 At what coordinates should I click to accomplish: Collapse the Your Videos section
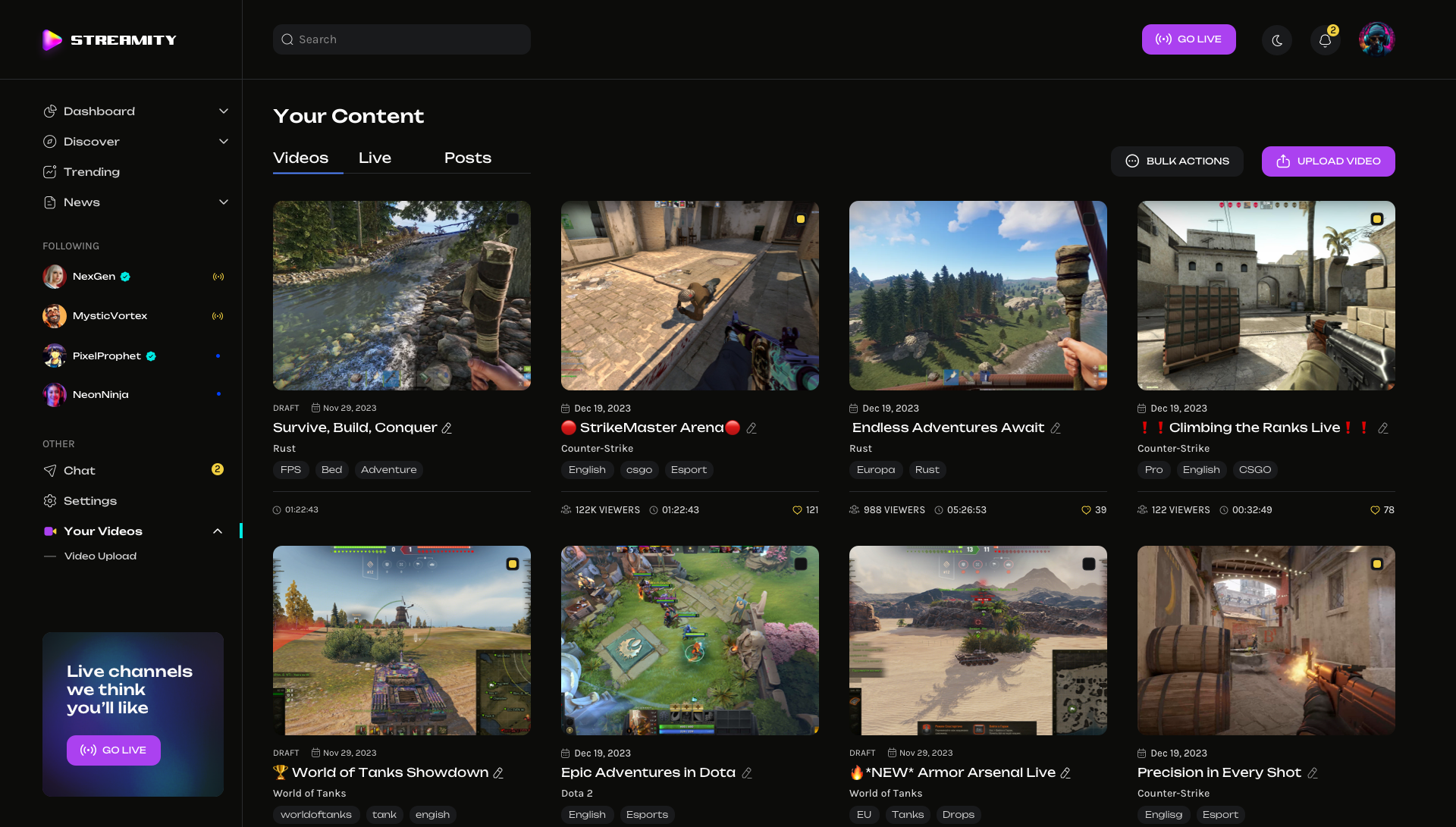[218, 531]
